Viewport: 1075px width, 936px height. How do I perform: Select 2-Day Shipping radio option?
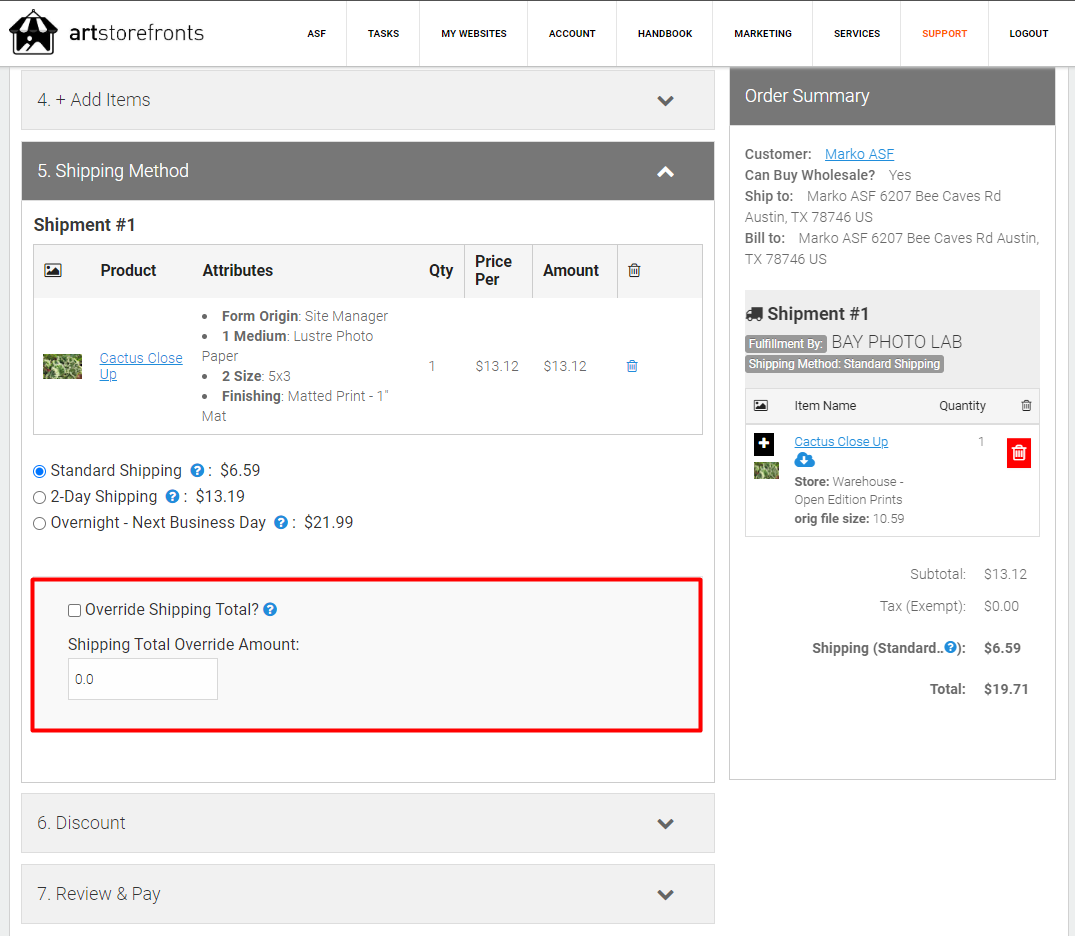click(40, 497)
